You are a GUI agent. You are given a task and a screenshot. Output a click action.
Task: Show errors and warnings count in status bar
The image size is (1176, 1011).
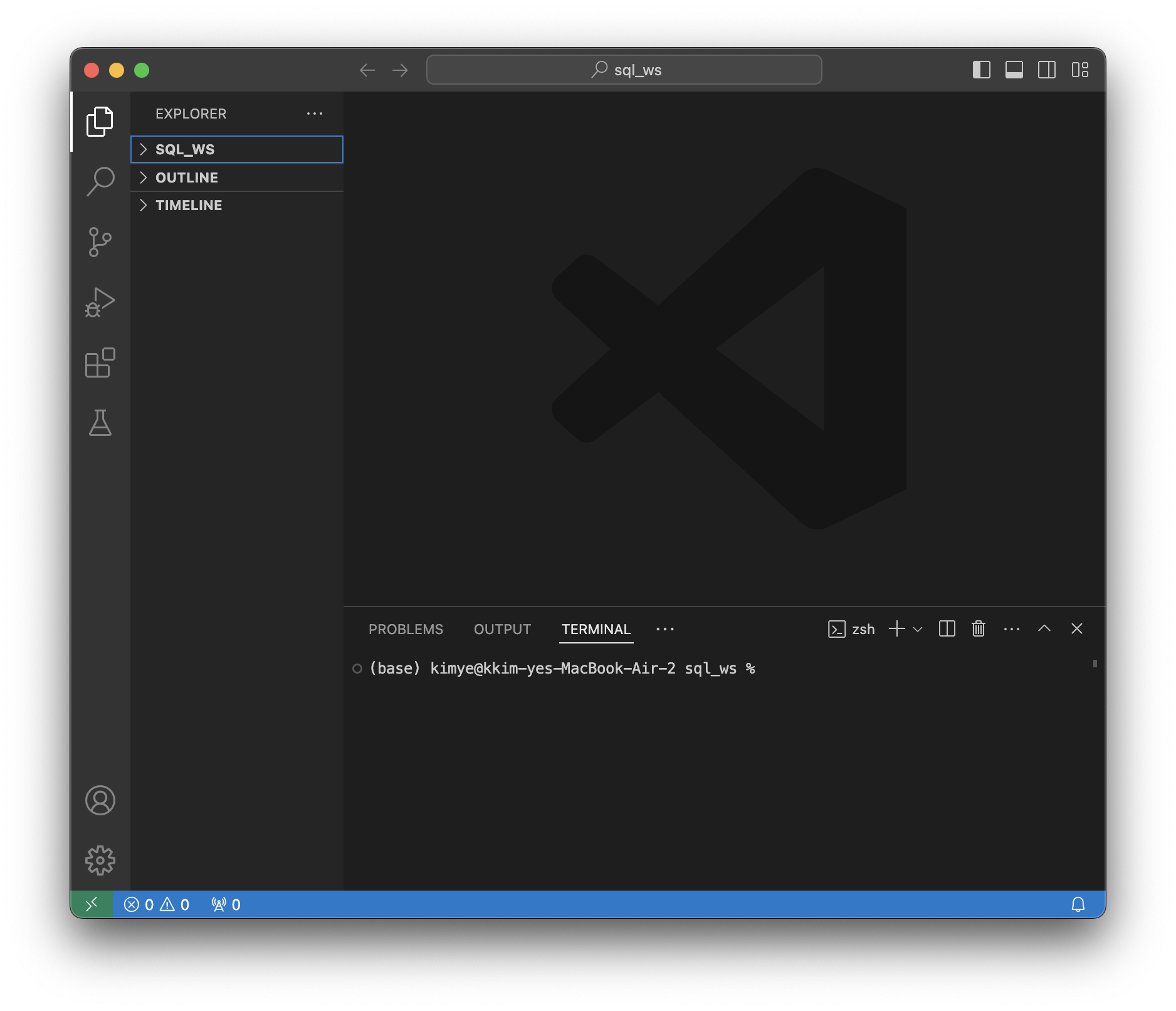click(x=157, y=904)
